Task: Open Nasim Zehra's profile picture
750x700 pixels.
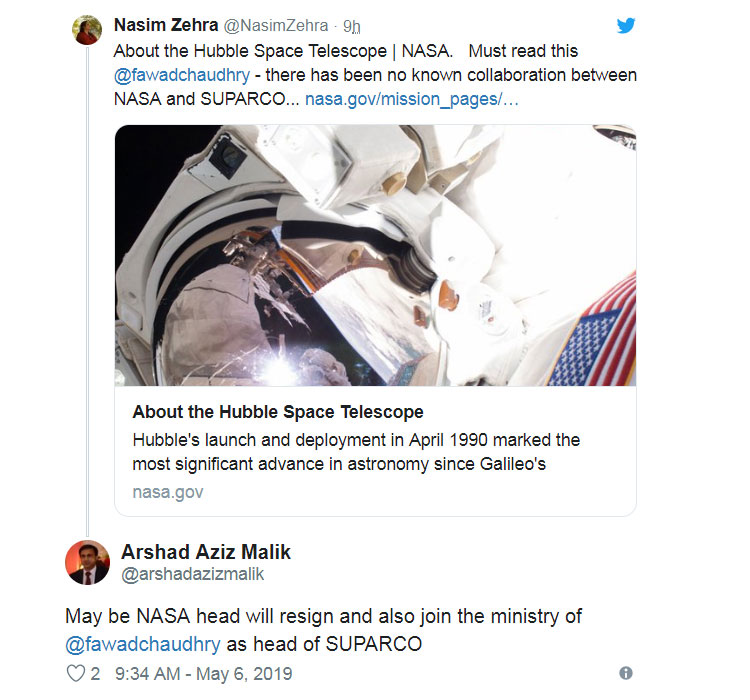Action: pos(87,29)
